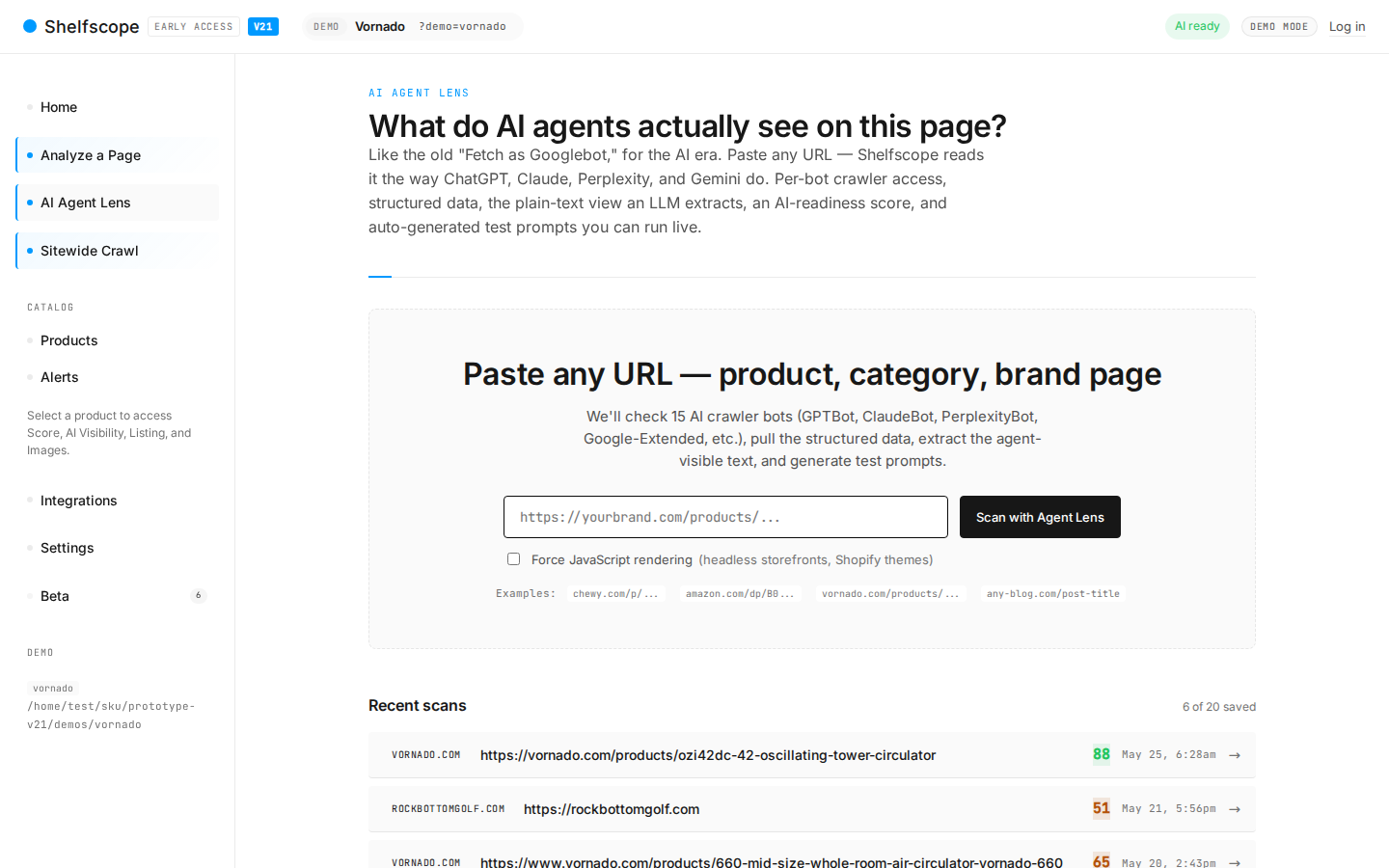
Task: Click the AI ready status pill
Action: (1197, 27)
